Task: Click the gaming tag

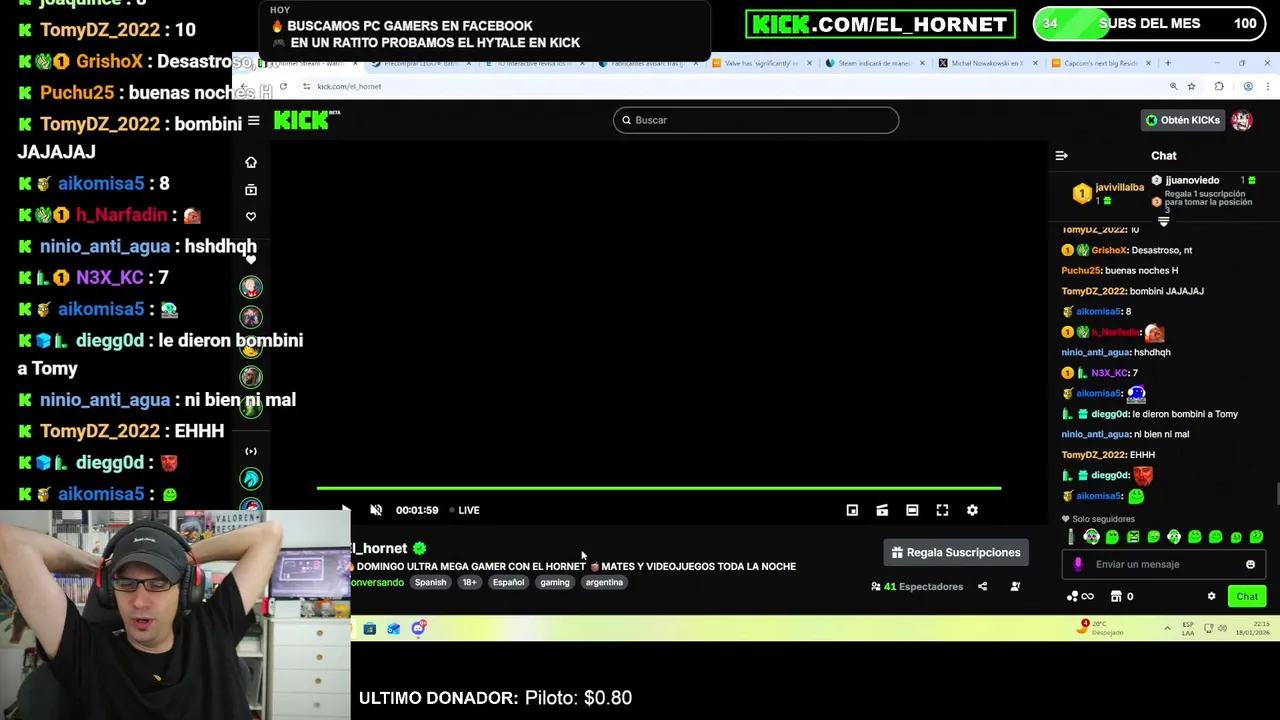Action: pyautogui.click(x=554, y=582)
